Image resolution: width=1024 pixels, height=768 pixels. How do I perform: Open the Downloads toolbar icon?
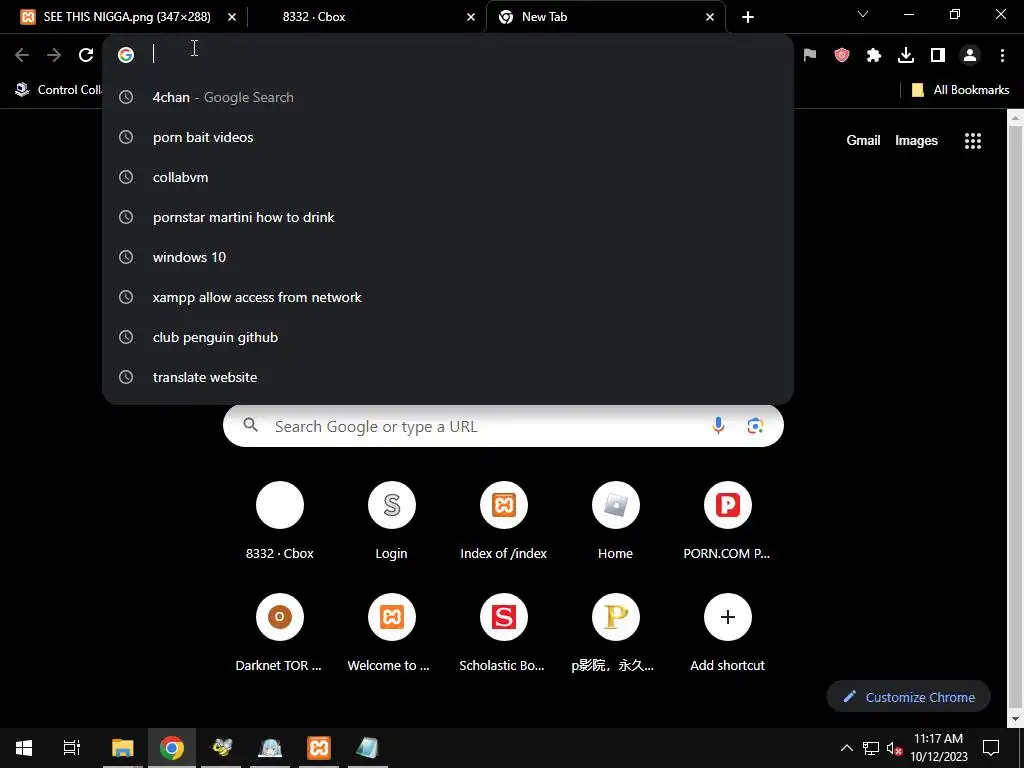point(906,55)
